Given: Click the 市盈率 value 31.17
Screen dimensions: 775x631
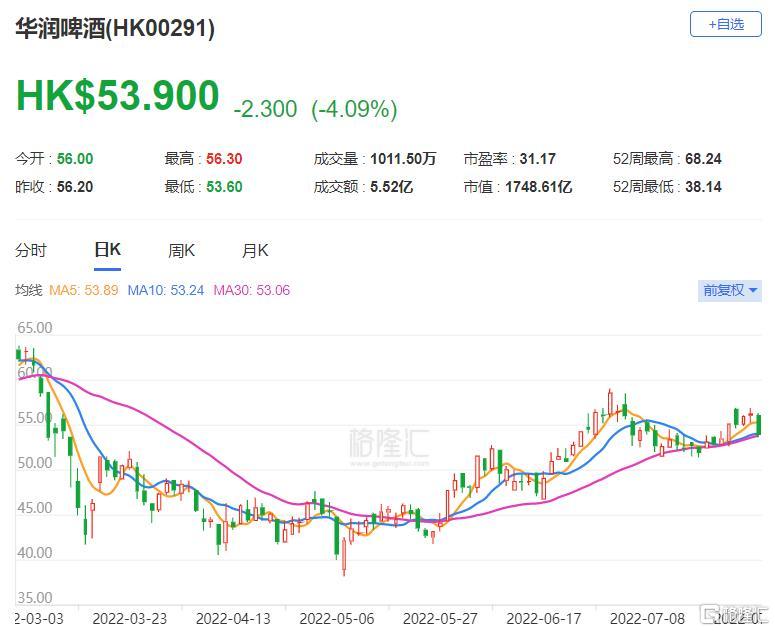Looking at the screenshot, I should (537, 159).
